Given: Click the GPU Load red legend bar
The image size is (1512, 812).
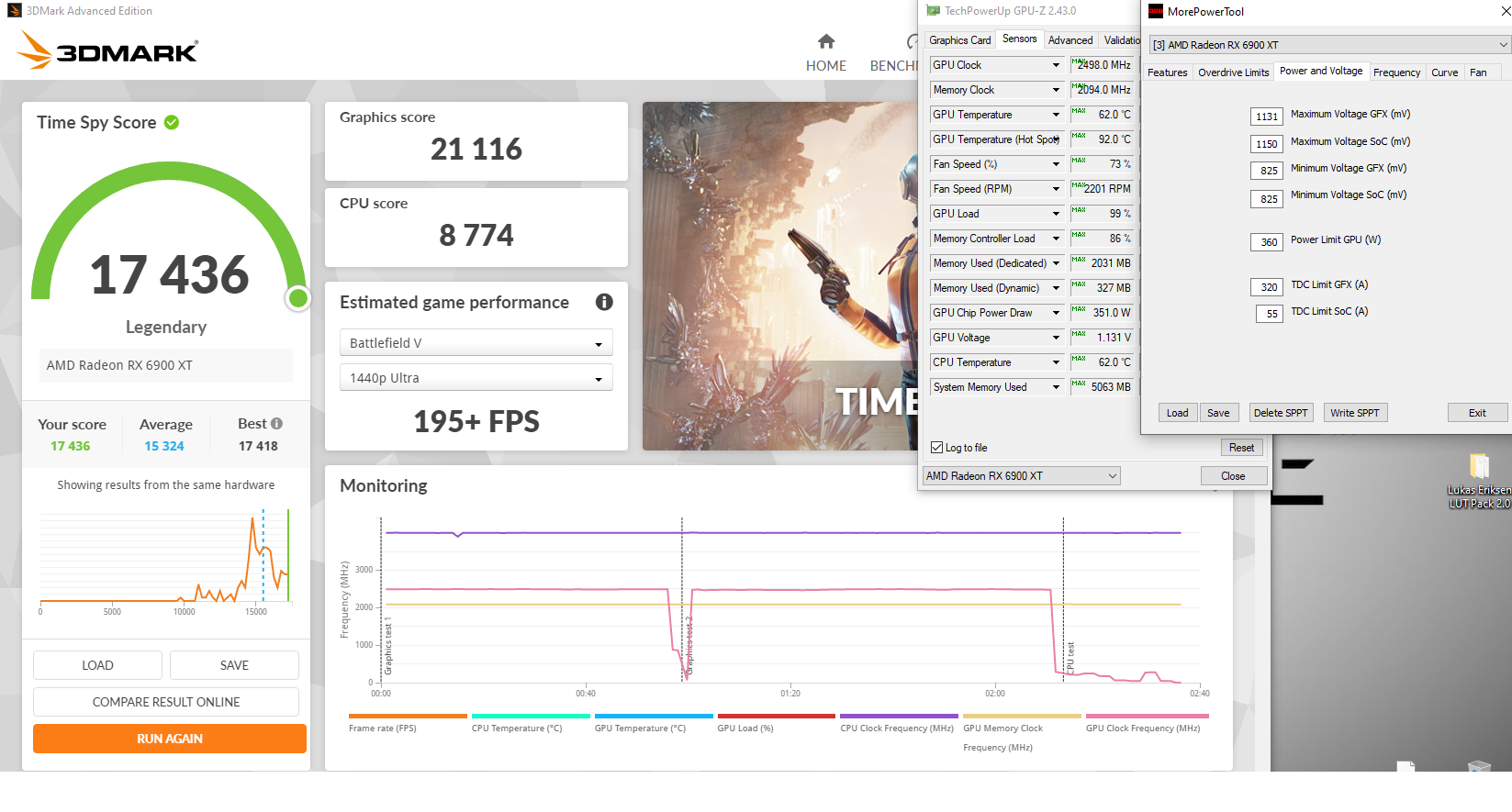Looking at the screenshot, I should (x=777, y=716).
